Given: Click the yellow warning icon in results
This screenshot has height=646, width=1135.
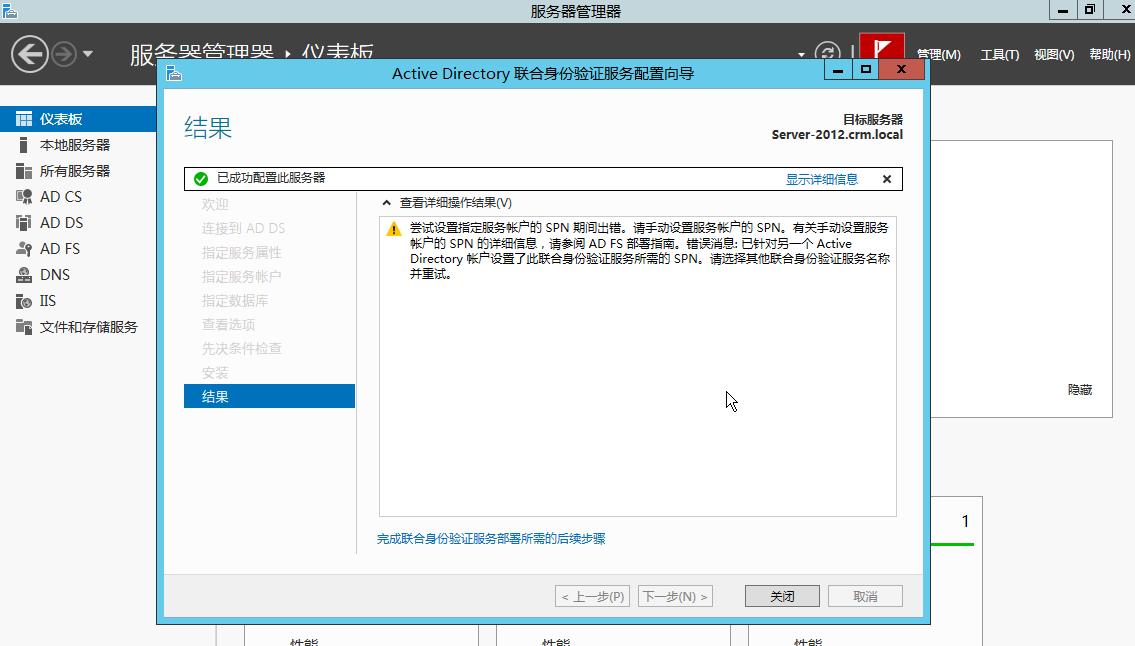Looking at the screenshot, I should 394,230.
